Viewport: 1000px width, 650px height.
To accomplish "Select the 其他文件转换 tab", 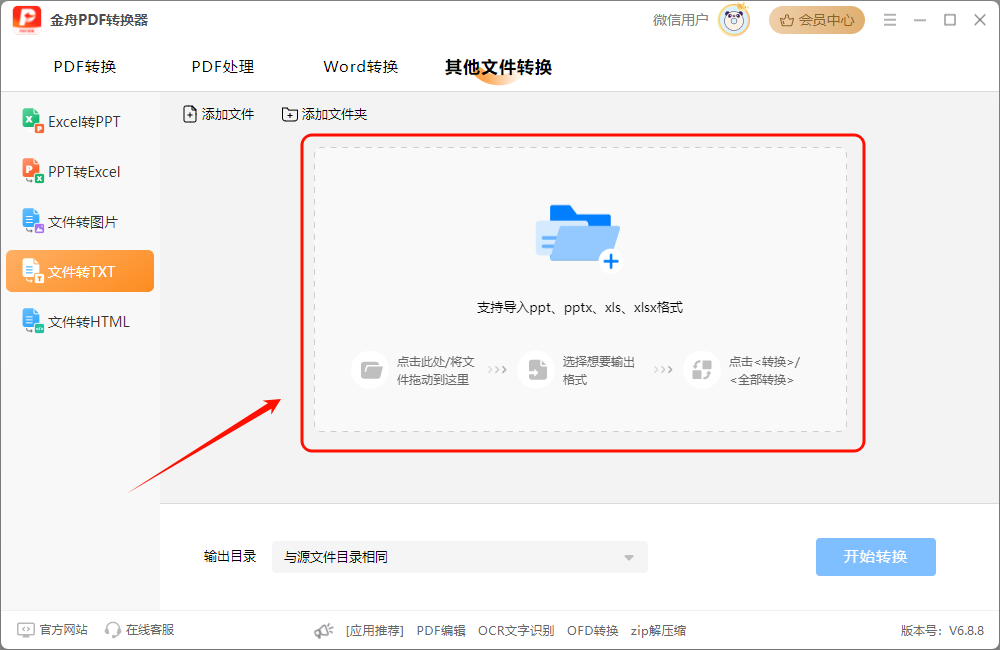I will 498,67.
